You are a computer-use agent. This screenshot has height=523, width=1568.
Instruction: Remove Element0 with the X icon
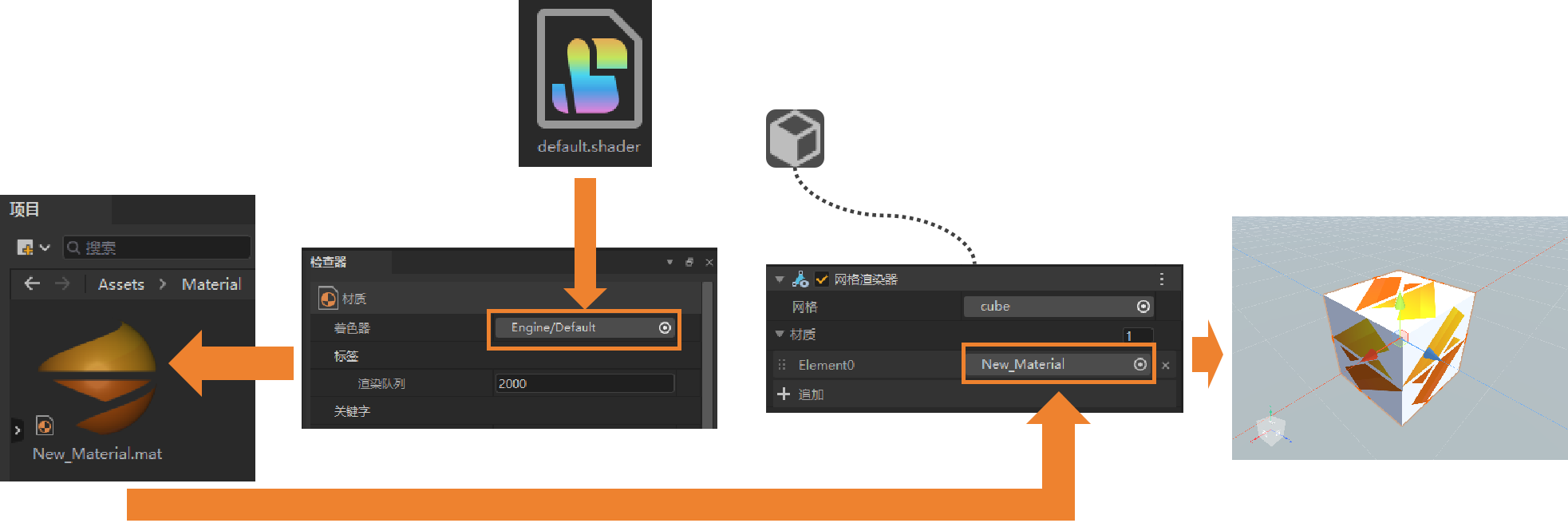(x=1166, y=366)
